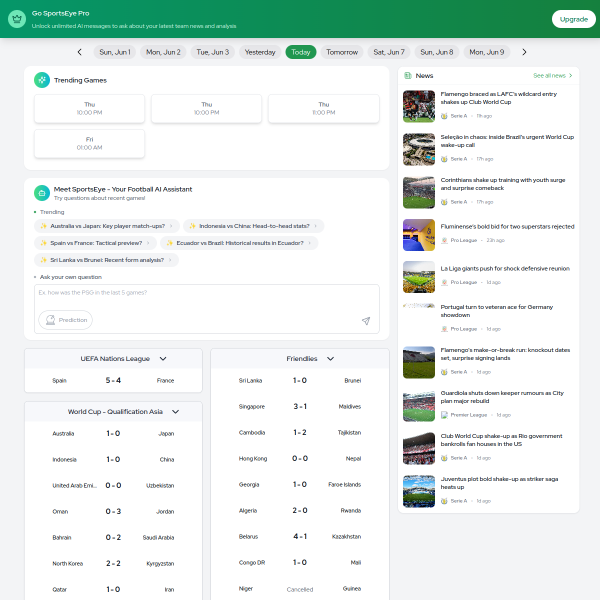The height and width of the screenshot is (600, 600).
Task: Open Flamengo LAFC wildcard article thumbnail
Action: (419, 106)
